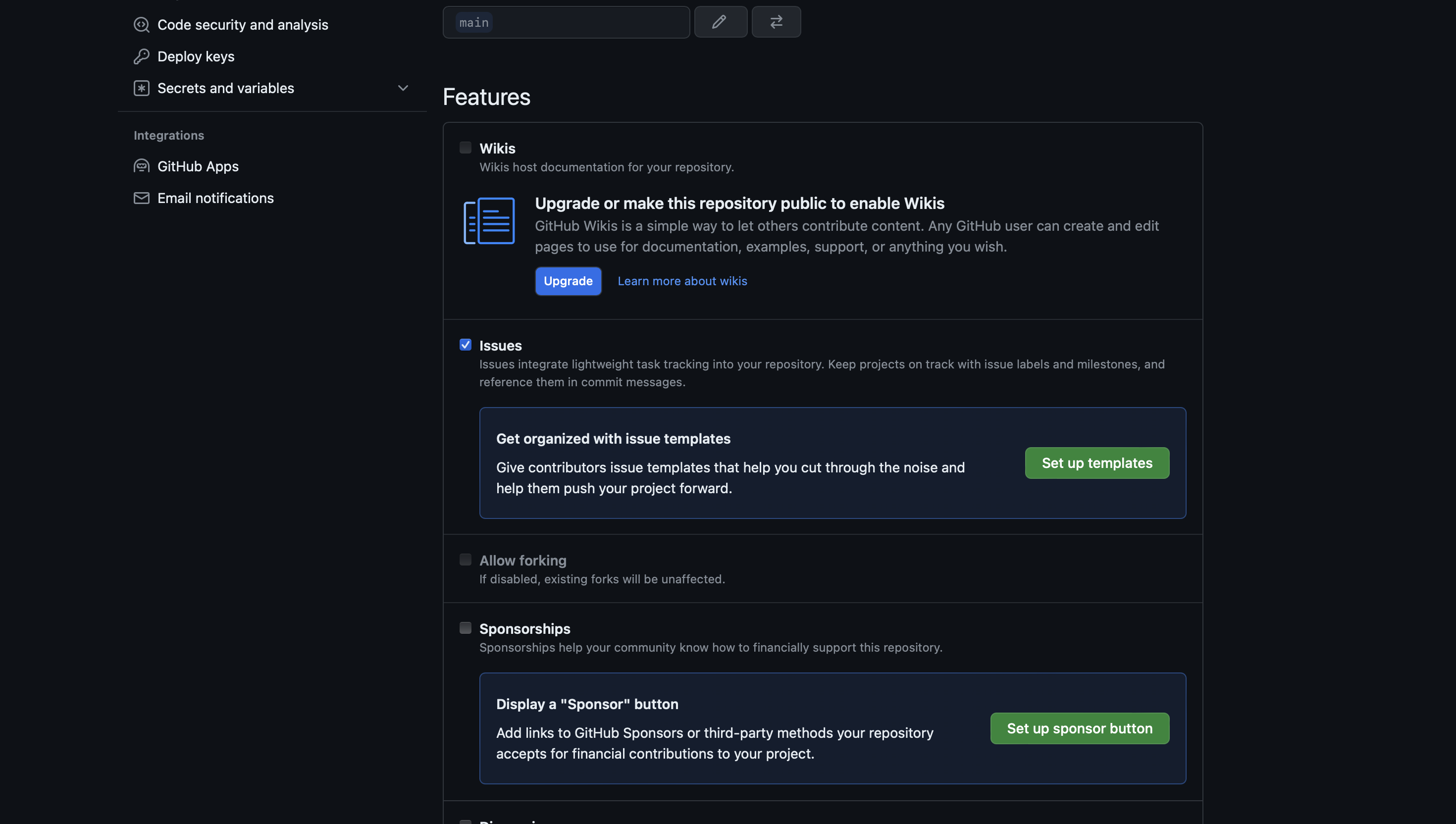Screen dimensions: 1456x824
Task: Toggle the Allow forking checkbox
Action: tap(465, 560)
